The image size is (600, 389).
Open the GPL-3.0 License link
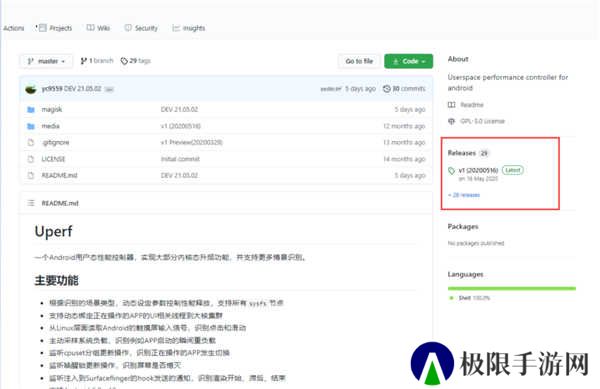pyautogui.click(x=482, y=121)
